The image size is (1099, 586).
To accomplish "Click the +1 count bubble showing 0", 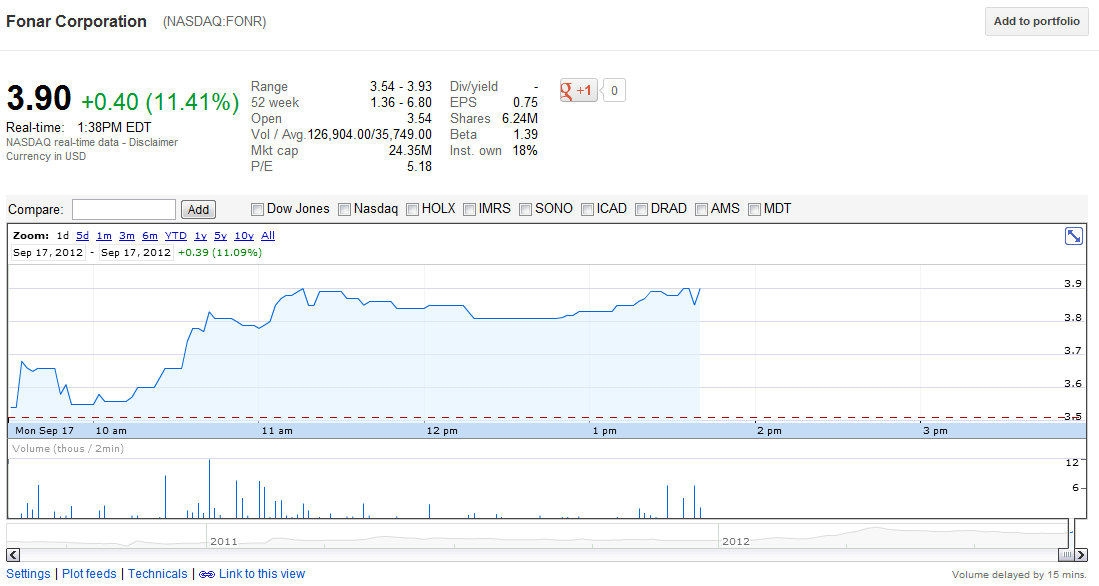I will pyautogui.click(x=614, y=90).
